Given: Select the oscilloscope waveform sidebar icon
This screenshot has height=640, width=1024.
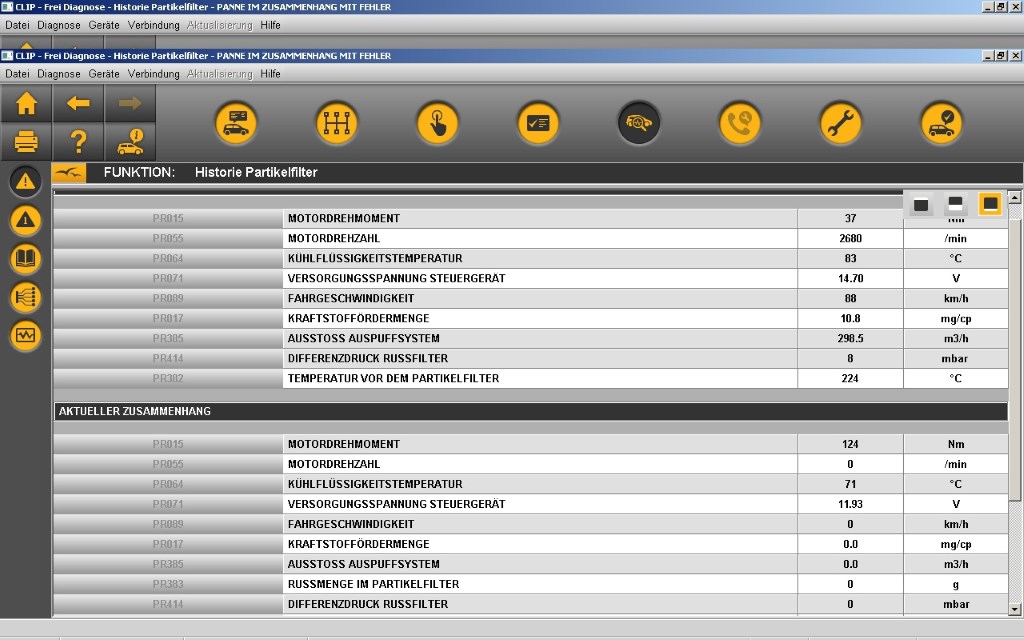Looking at the screenshot, I should pos(26,336).
